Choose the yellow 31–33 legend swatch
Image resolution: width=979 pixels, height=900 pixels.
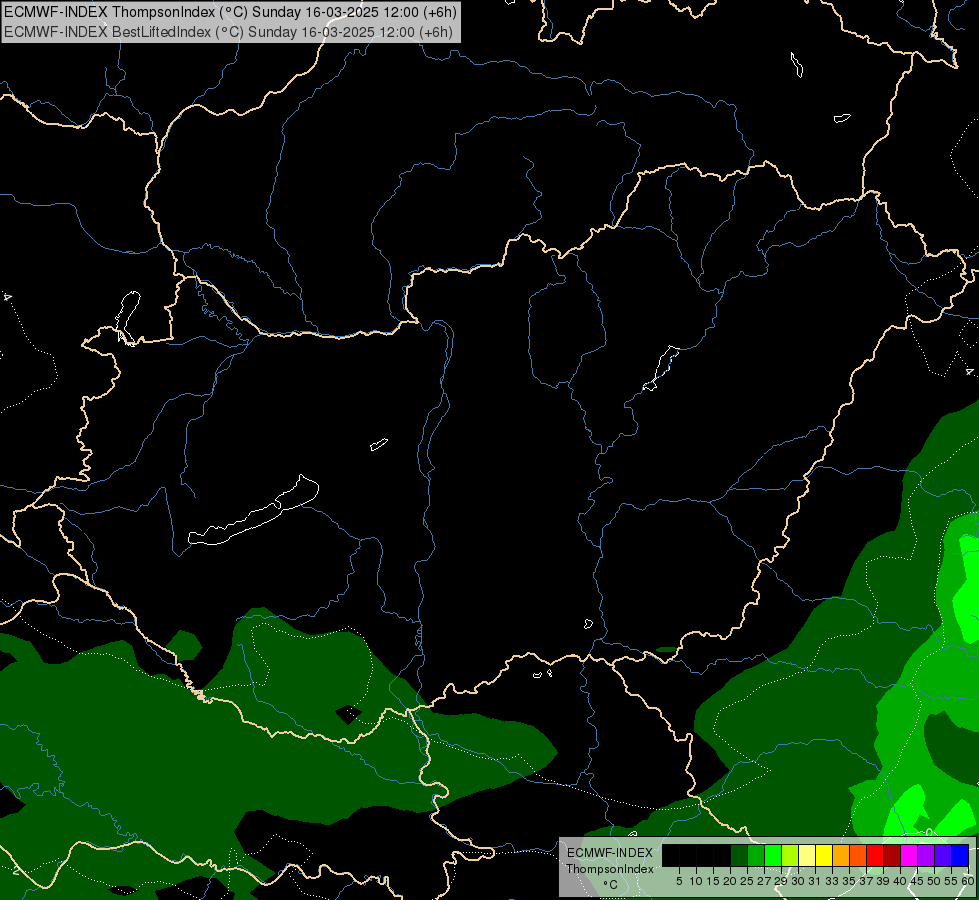pyautogui.click(x=824, y=855)
